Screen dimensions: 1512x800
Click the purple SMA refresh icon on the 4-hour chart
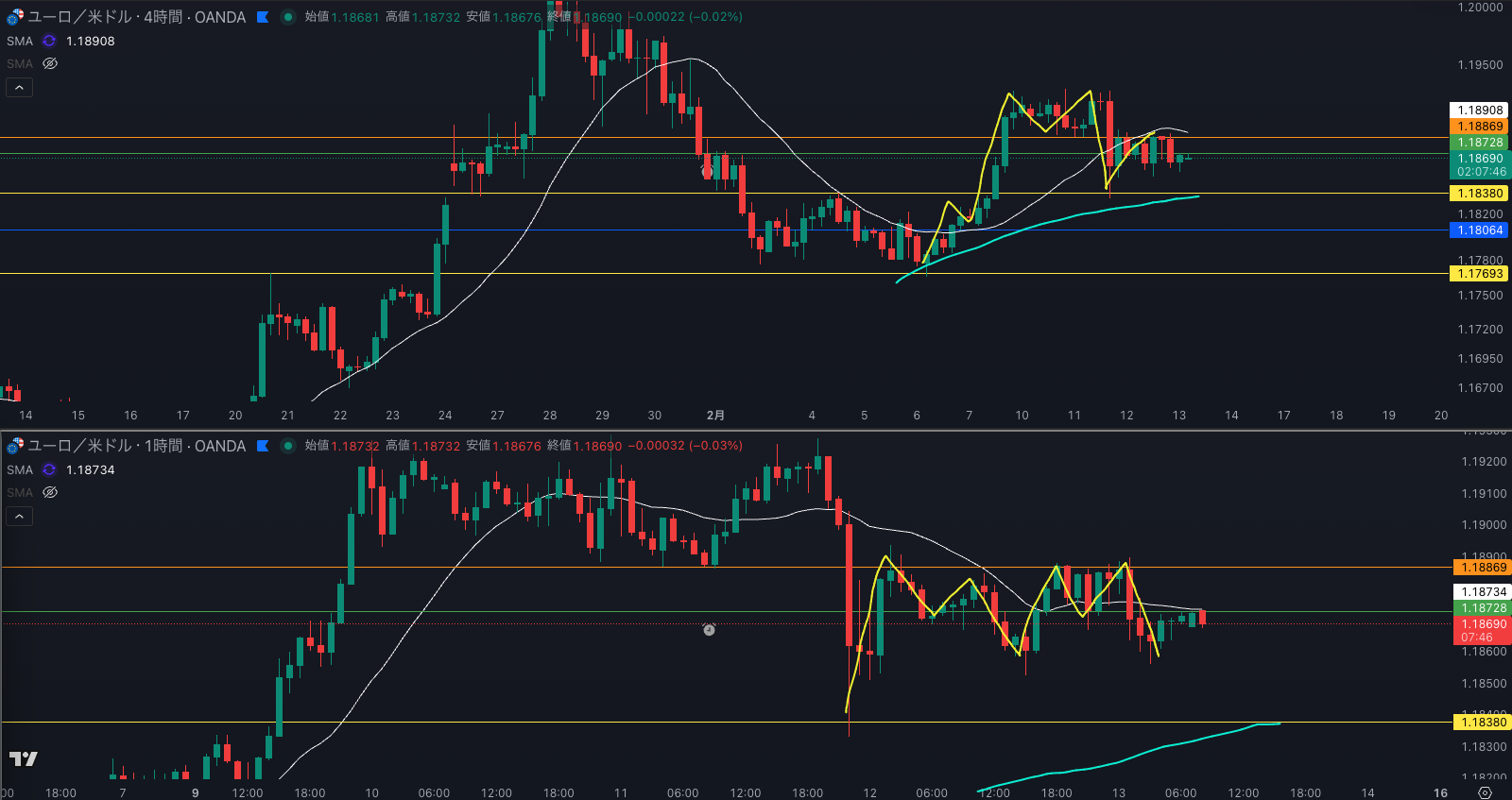click(49, 42)
